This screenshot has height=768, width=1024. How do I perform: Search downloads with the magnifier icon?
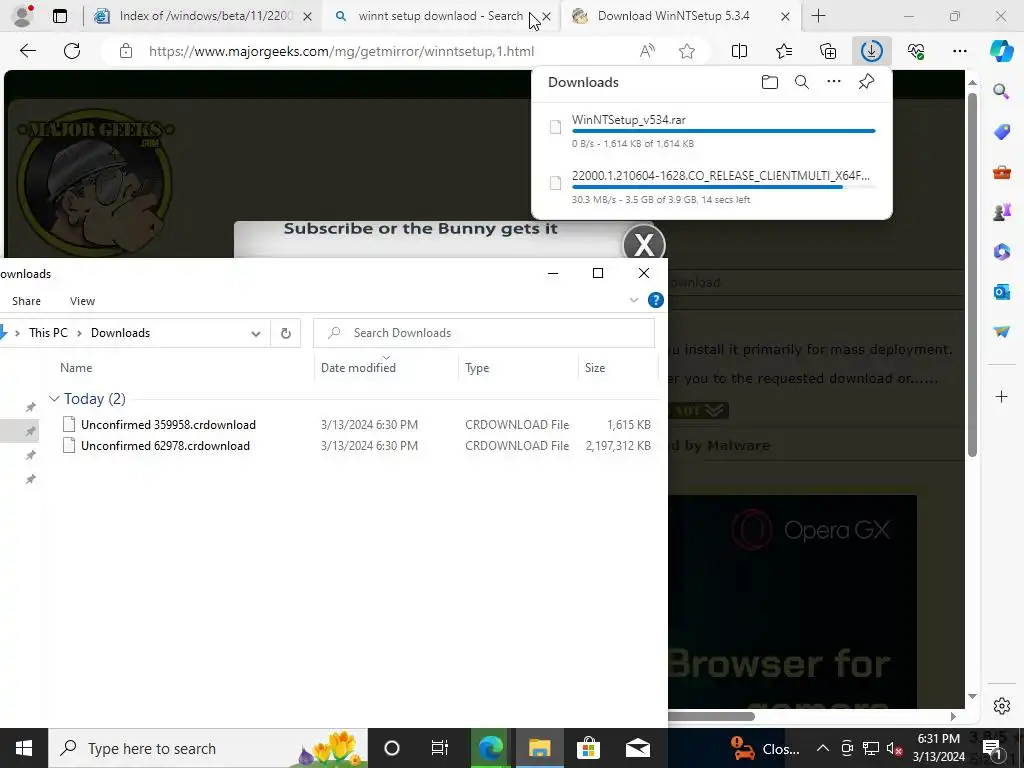click(802, 82)
